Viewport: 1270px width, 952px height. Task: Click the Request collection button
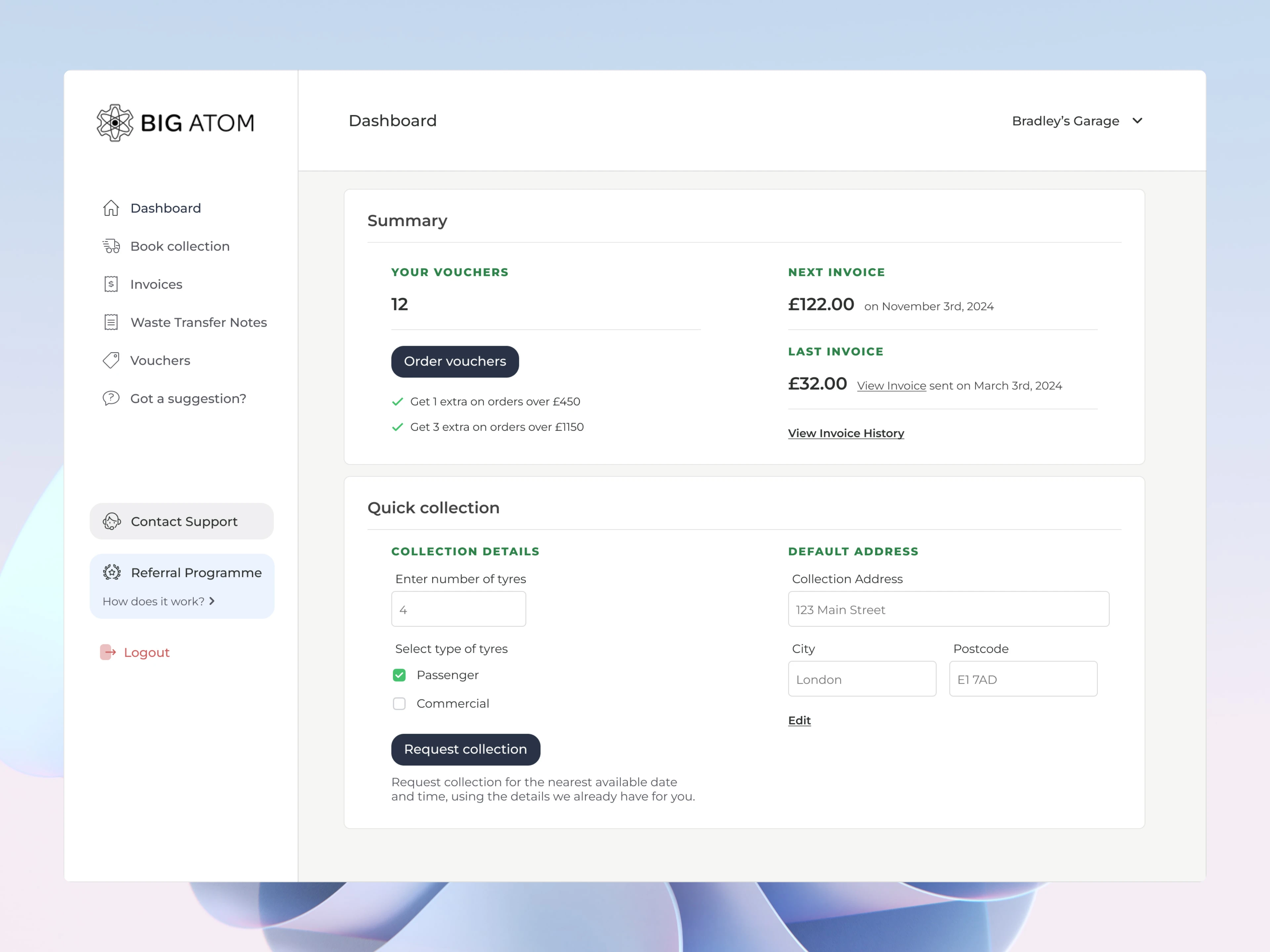tap(466, 749)
